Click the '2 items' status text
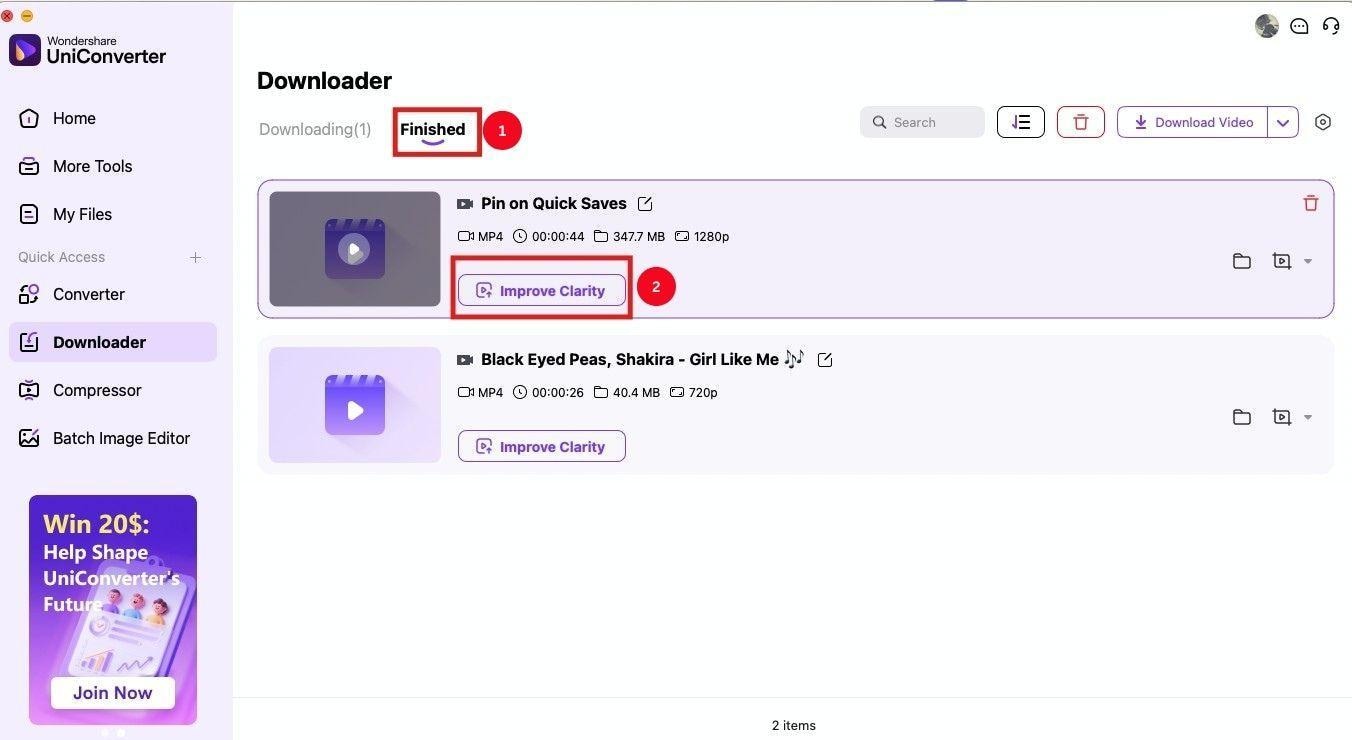 (794, 725)
